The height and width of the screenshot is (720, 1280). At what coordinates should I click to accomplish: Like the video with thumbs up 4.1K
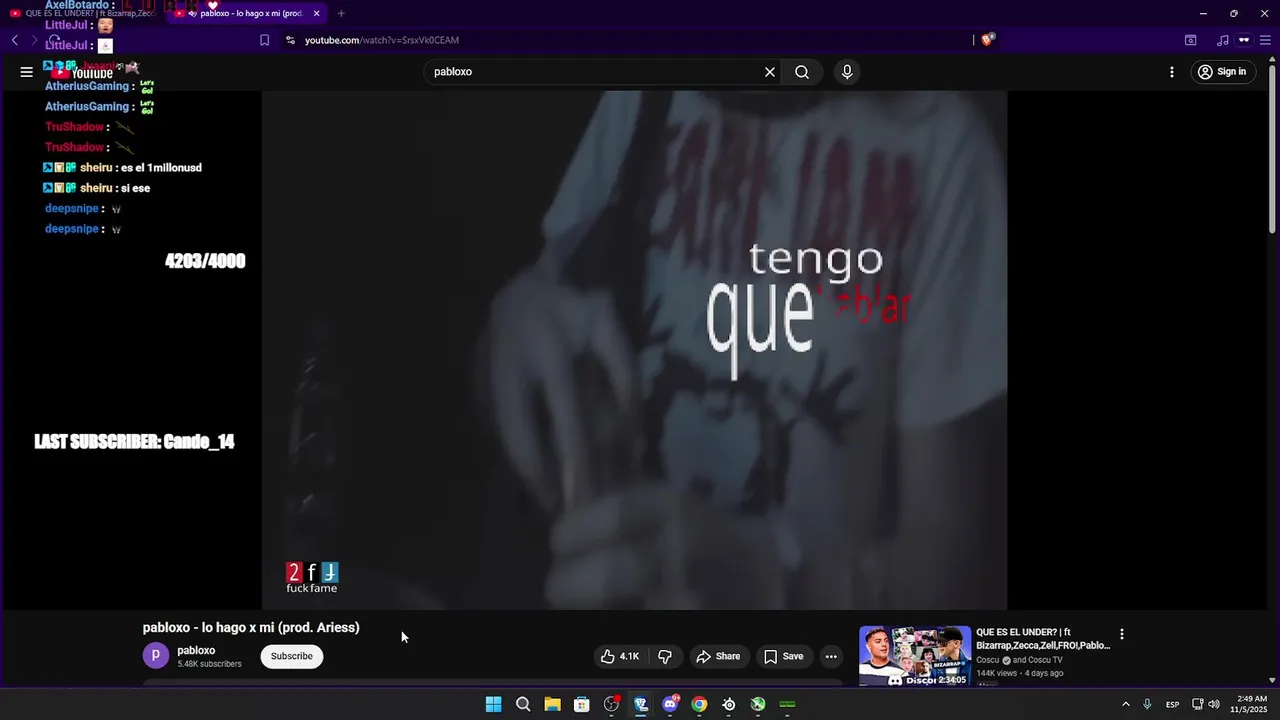[620, 657]
